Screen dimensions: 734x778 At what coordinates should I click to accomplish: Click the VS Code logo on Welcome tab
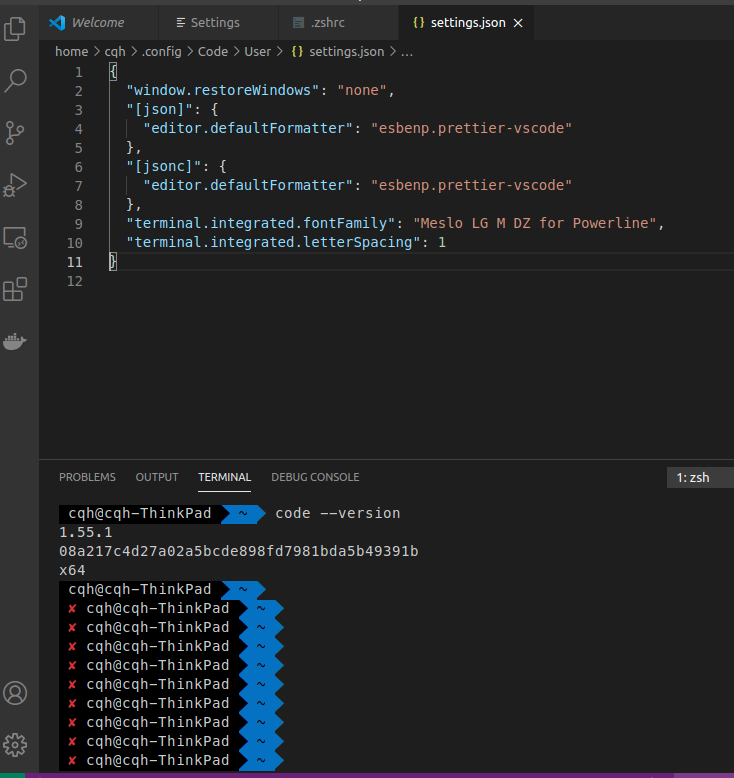pyautogui.click(x=58, y=23)
